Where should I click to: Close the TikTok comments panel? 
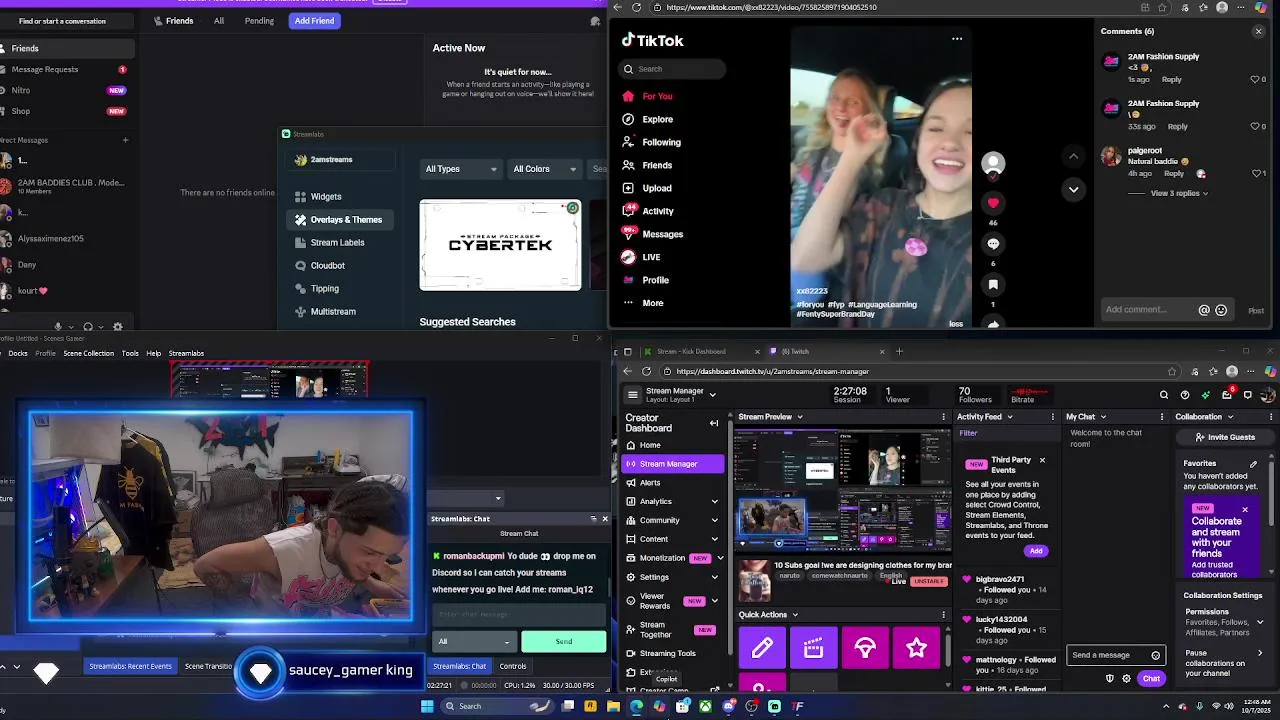tap(1258, 31)
